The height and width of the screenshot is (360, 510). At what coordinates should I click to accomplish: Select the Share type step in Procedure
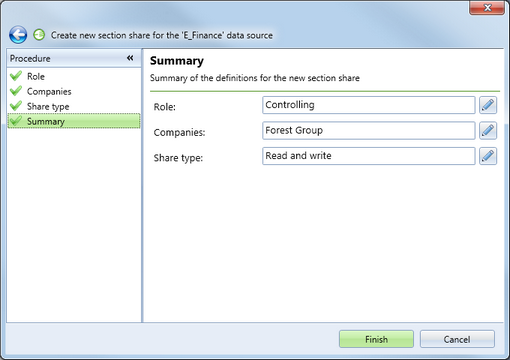(x=74, y=106)
